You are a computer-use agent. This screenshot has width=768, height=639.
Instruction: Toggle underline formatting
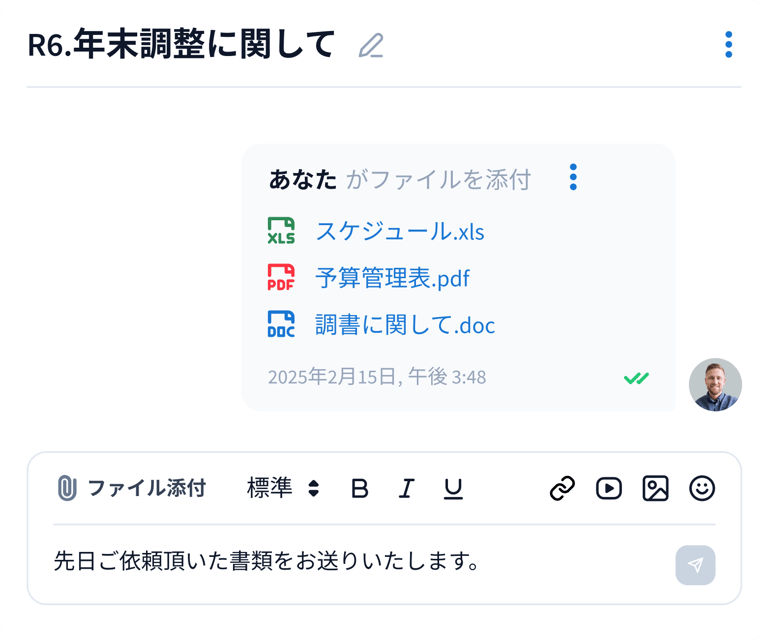pyautogui.click(x=453, y=488)
